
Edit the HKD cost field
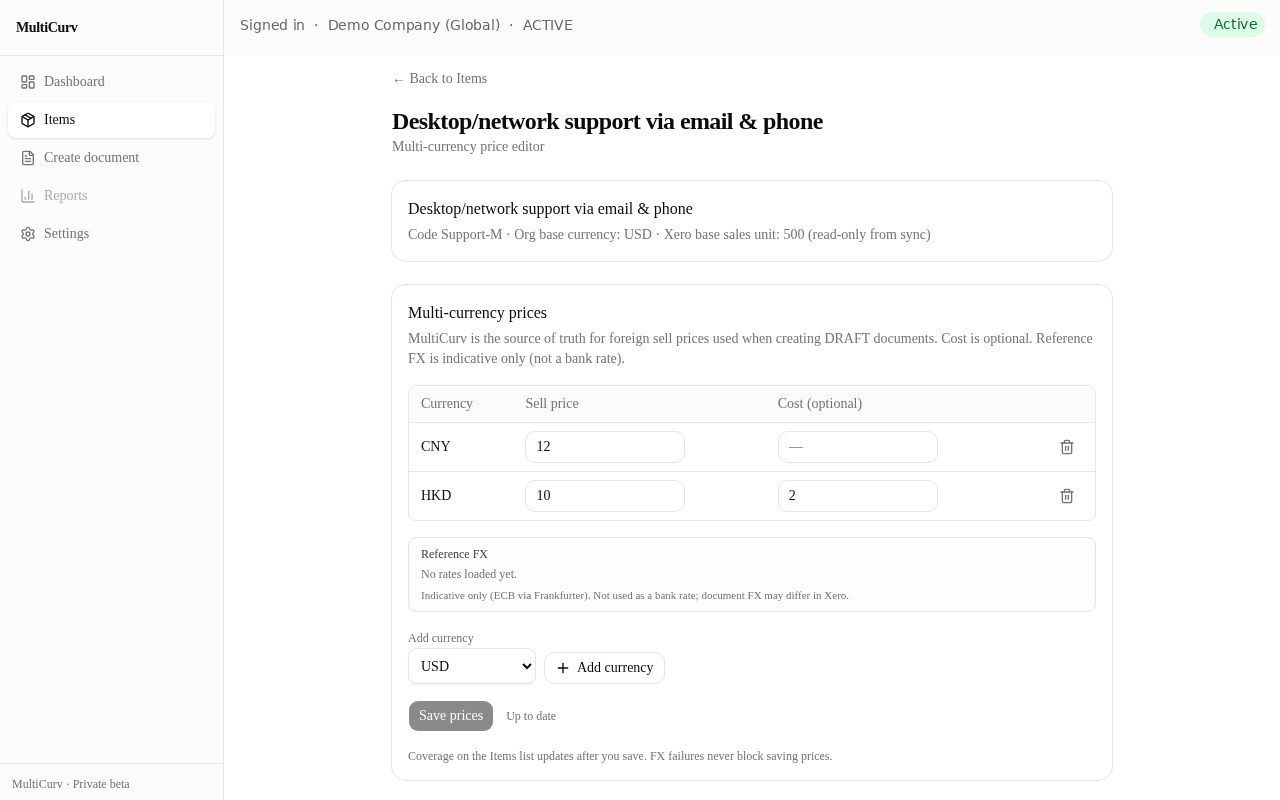(x=858, y=496)
